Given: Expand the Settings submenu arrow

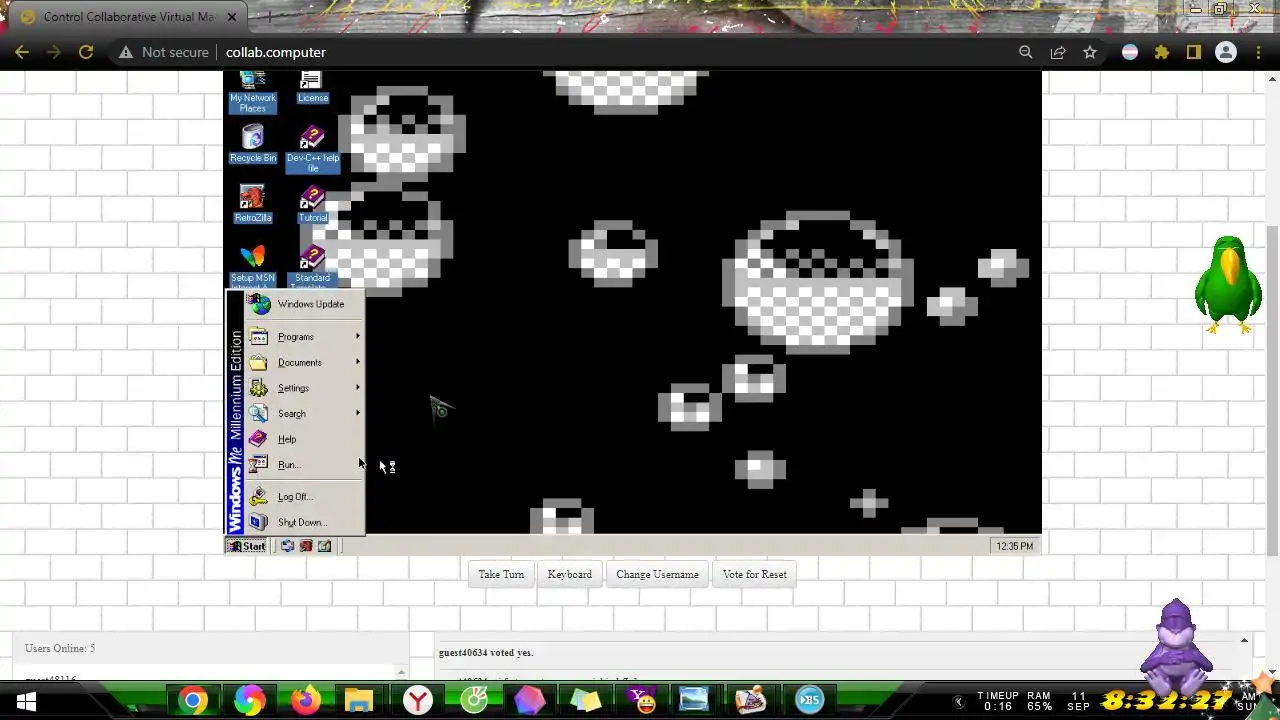Looking at the screenshot, I should pos(358,388).
